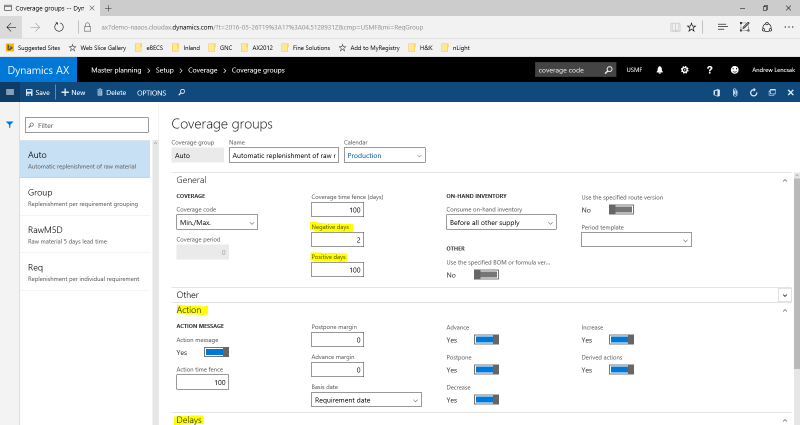The image size is (800, 425).
Task: Click the form vertical scrollbar
Action: point(796,273)
